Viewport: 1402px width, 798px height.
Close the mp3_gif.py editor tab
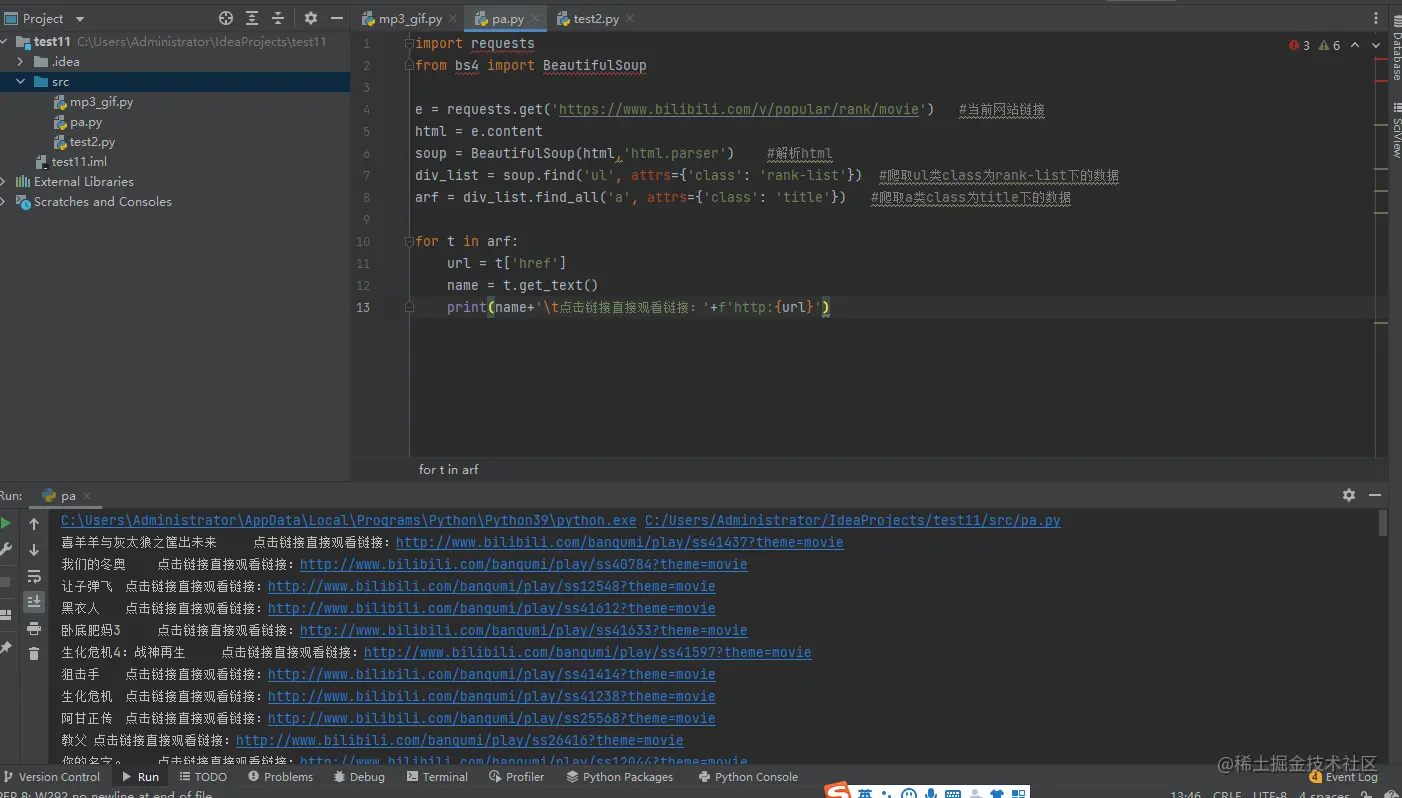coord(452,19)
